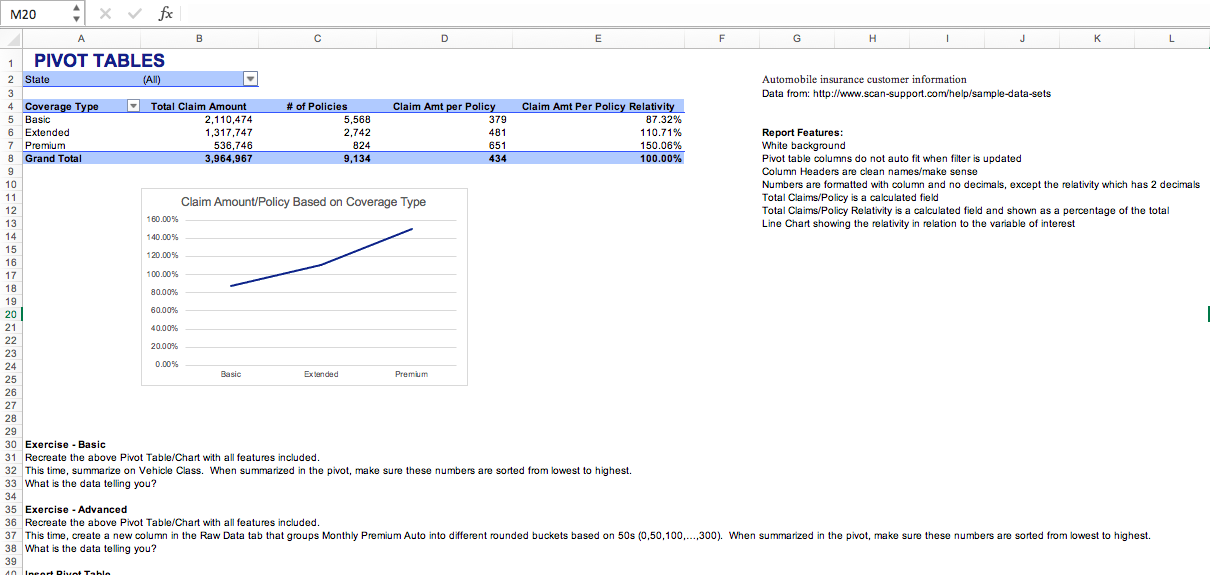
Task: Click the State label cell
Action: [x=37, y=80]
